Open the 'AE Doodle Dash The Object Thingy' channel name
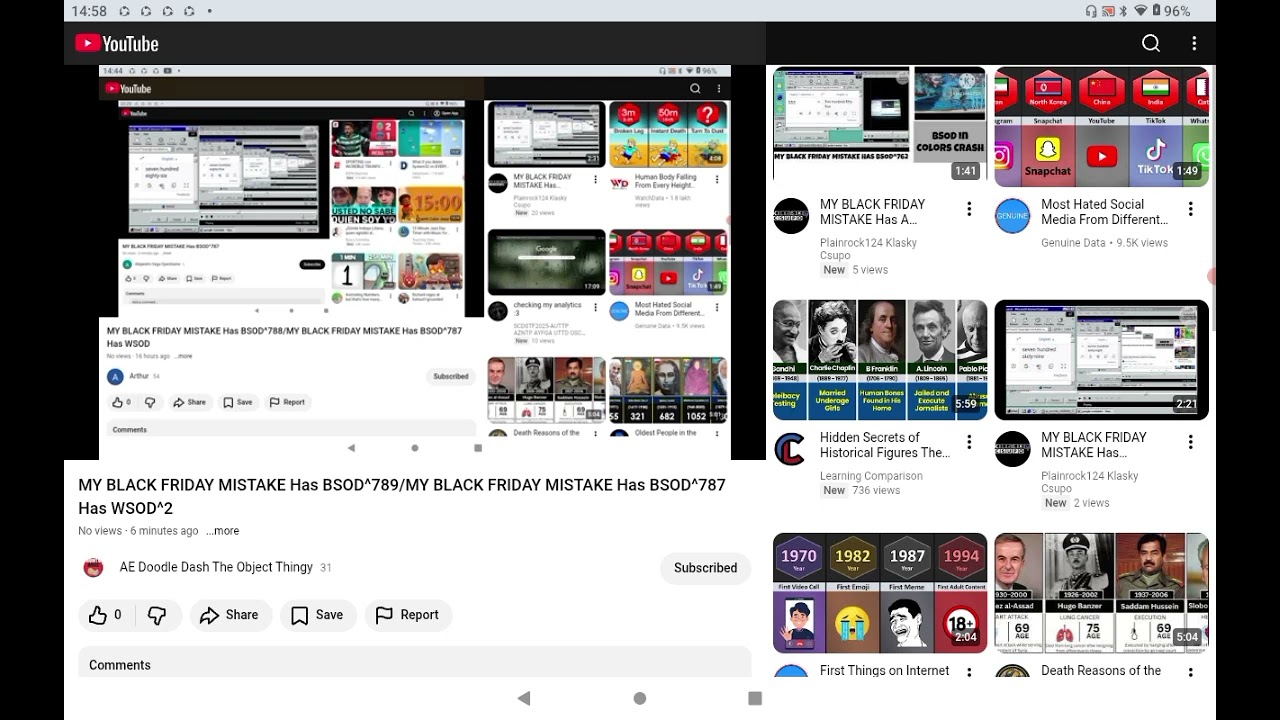 [x=216, y=567]
